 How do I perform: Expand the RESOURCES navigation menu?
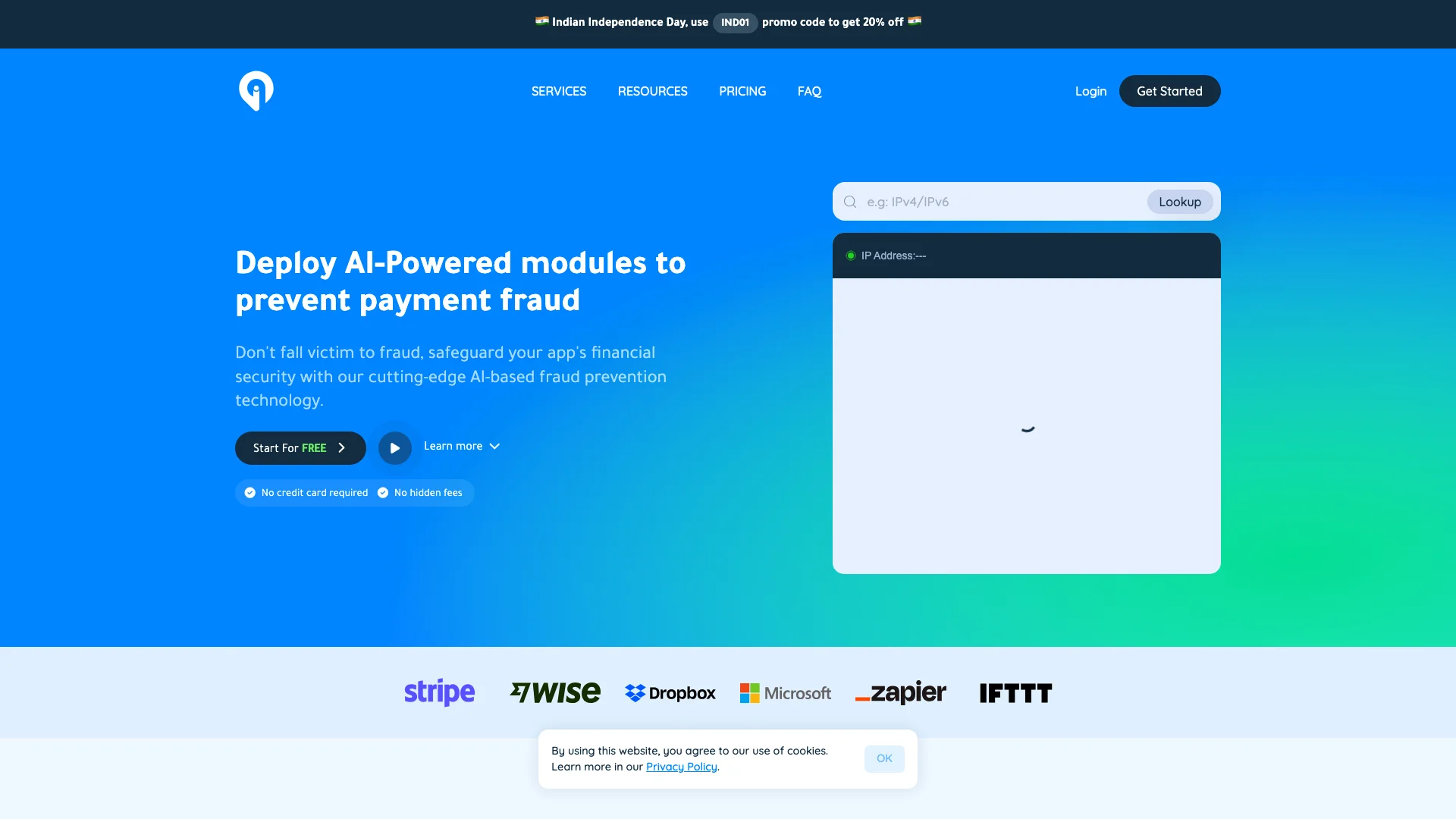[653, 91]
